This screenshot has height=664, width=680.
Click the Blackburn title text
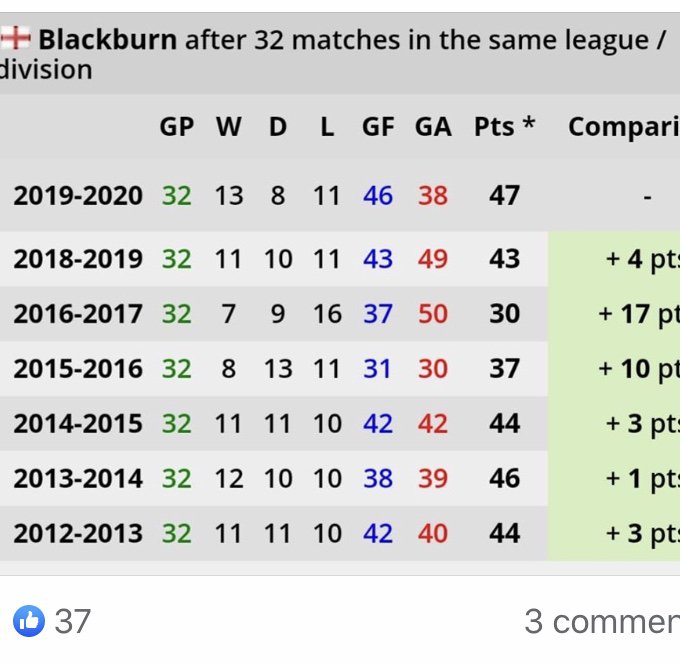(108, 39)
